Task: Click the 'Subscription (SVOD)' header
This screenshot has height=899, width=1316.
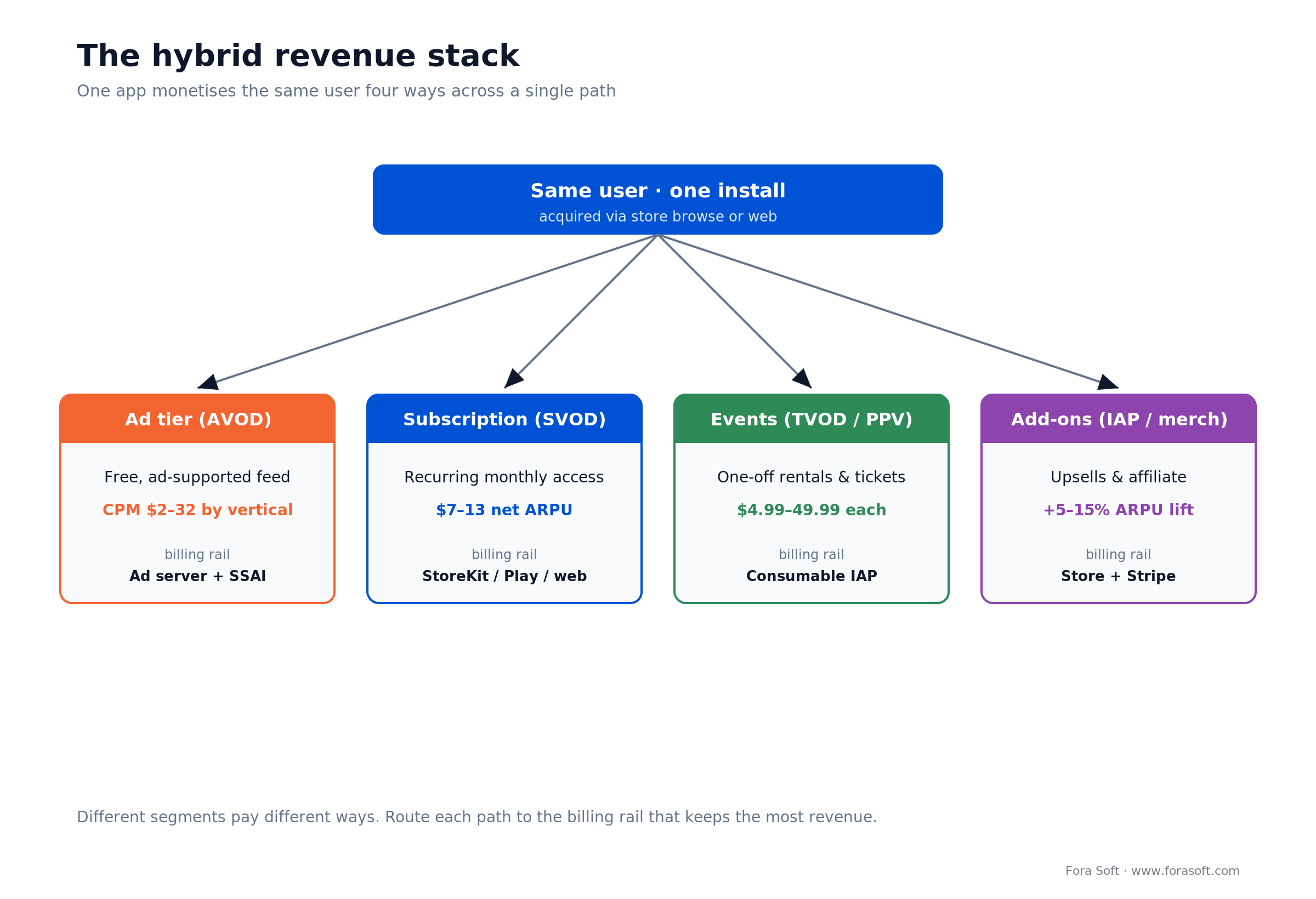Action: [x=504, y=419]
